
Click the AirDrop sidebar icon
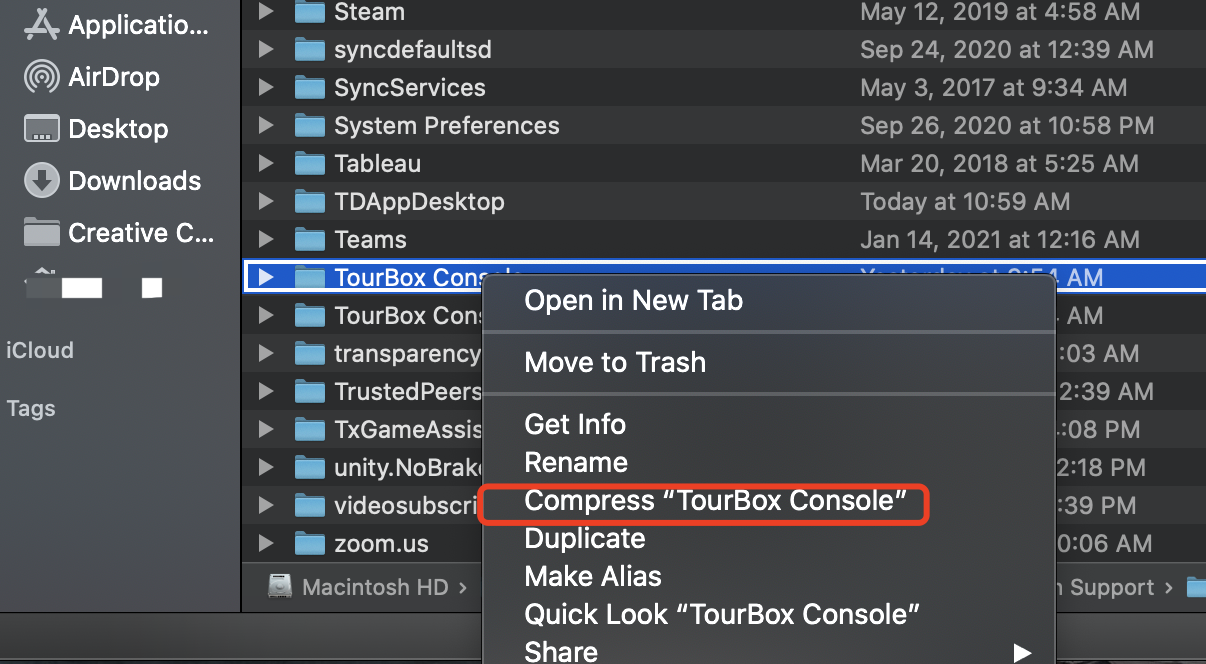coord(42,77)
